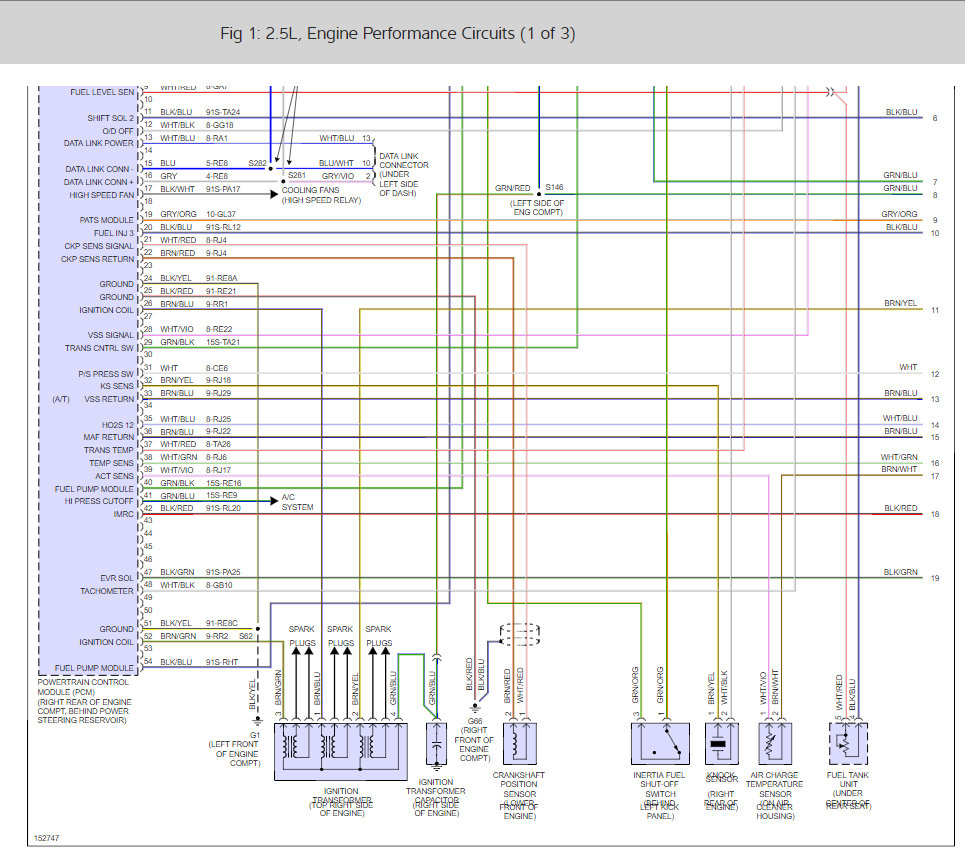Click the S62 splice dot

(x=257, y=629)
